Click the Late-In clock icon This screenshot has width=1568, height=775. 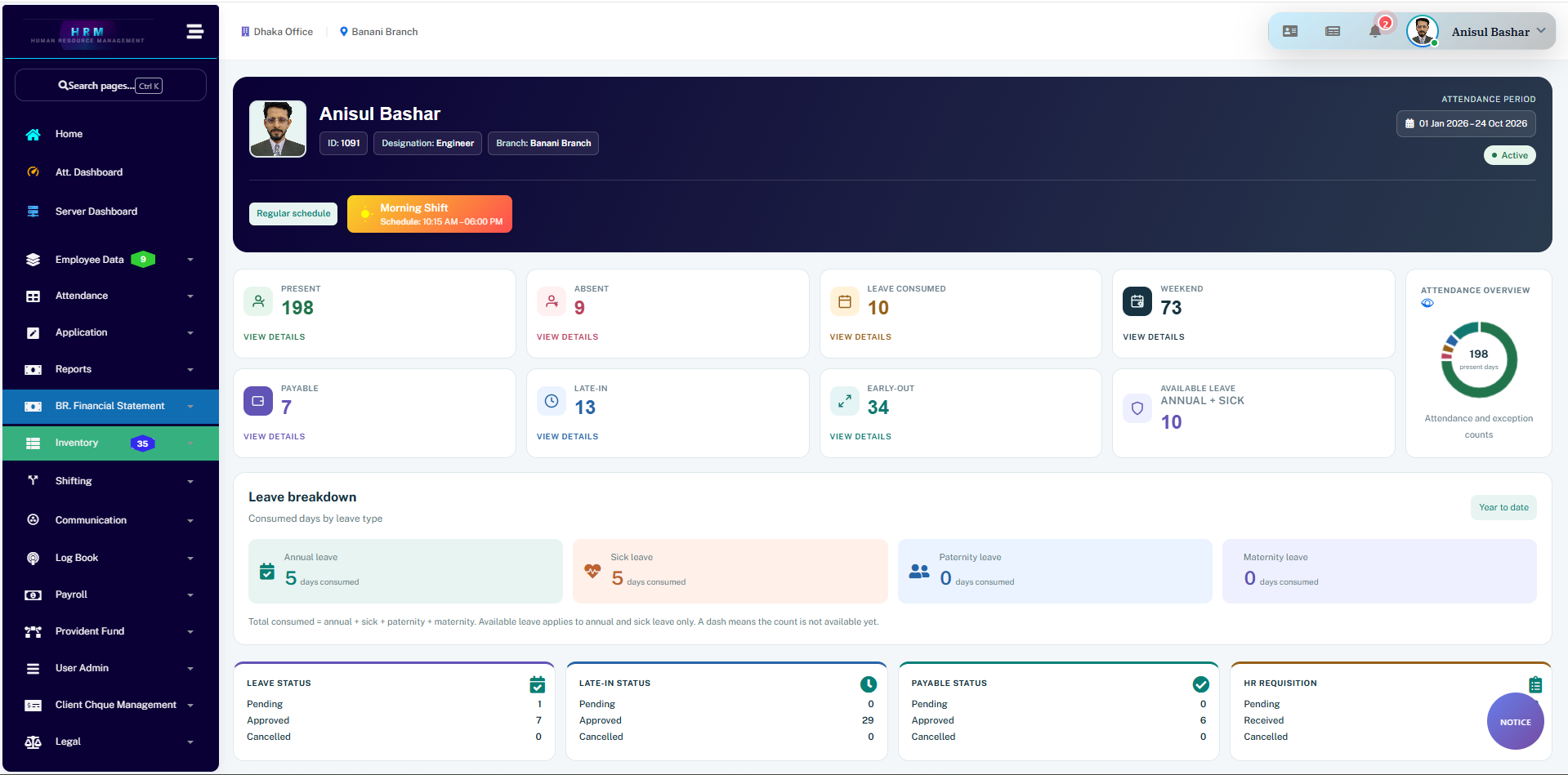(x=552, y=401)
